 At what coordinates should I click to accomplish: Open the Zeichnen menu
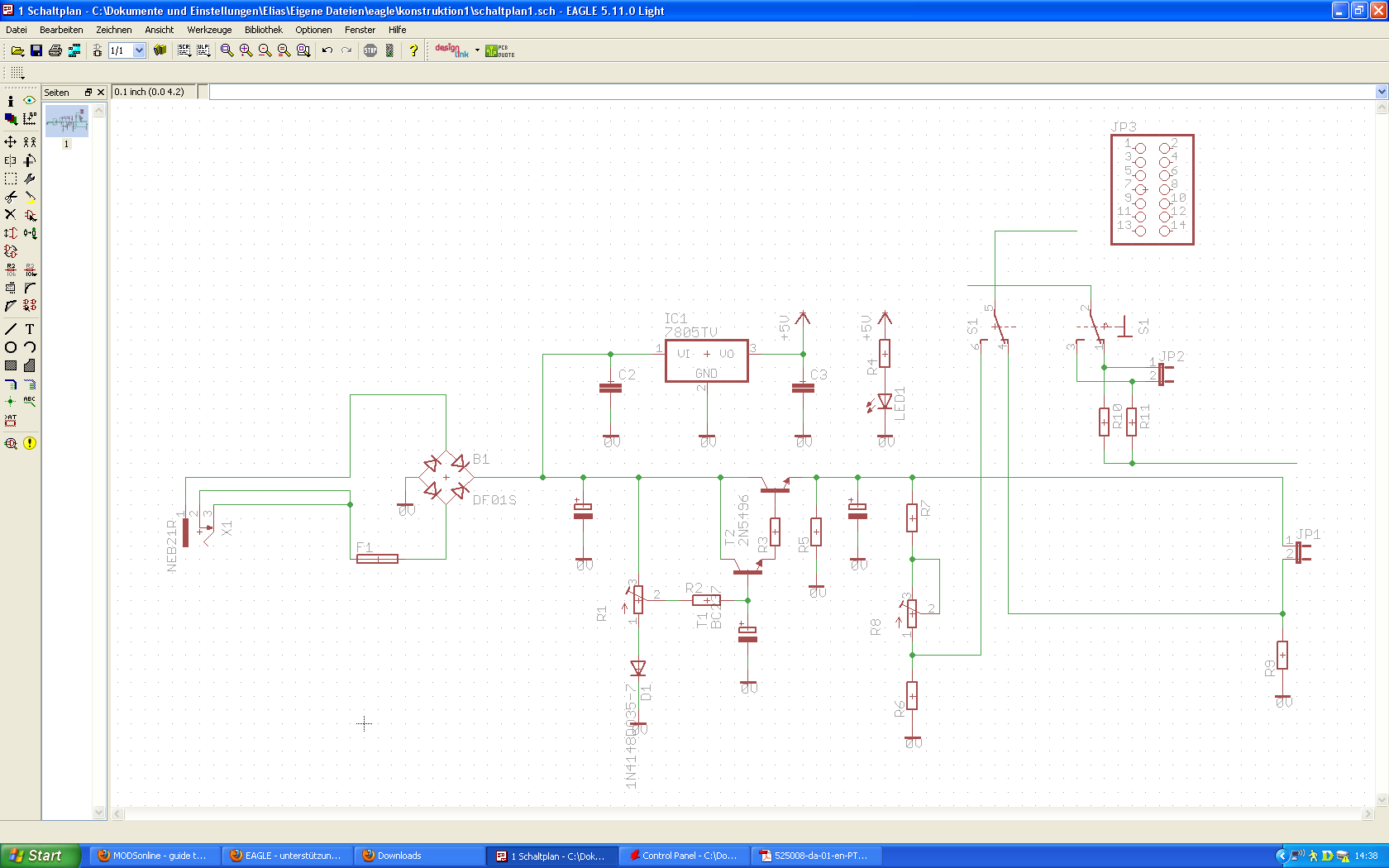tap(114, 30)
